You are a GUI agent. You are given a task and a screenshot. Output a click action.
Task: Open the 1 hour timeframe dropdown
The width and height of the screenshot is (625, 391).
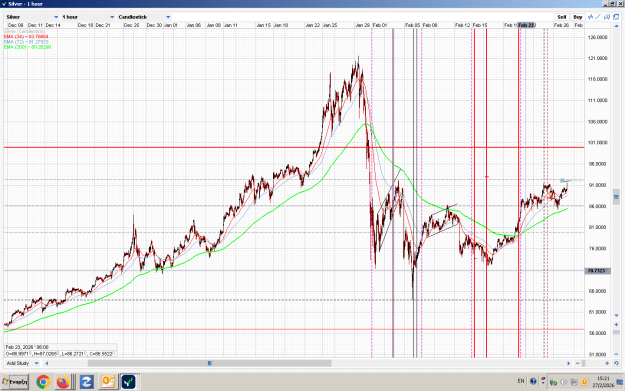point(88,17)
